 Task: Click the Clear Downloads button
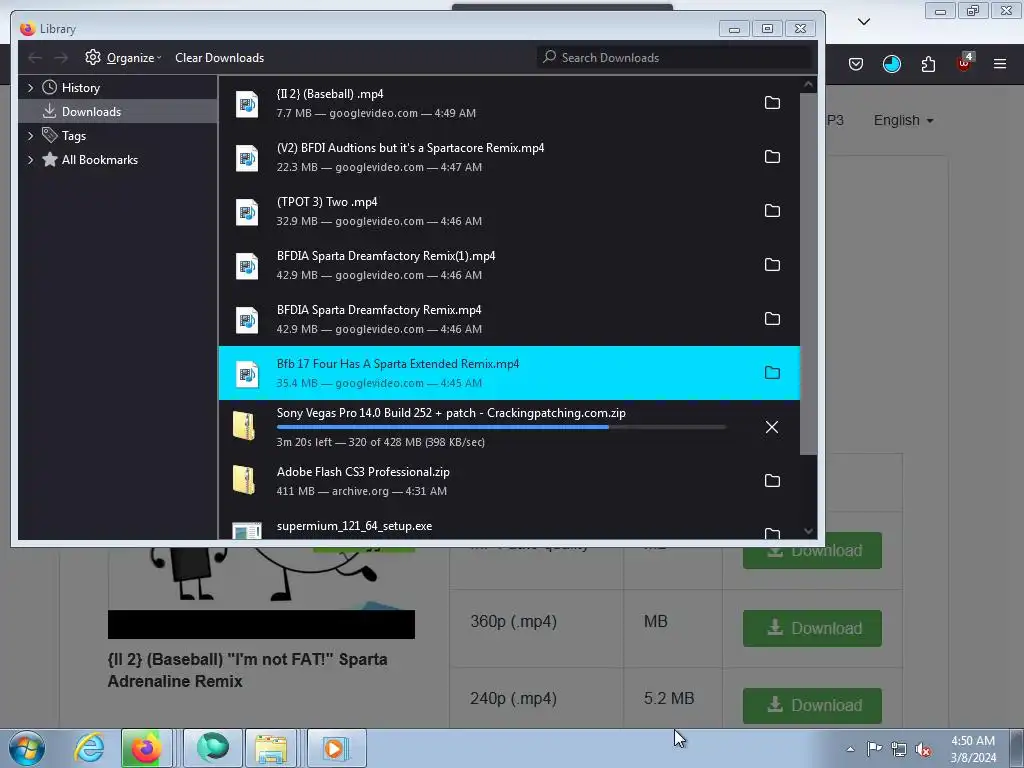pyautogui.click(x=219, y=58)
